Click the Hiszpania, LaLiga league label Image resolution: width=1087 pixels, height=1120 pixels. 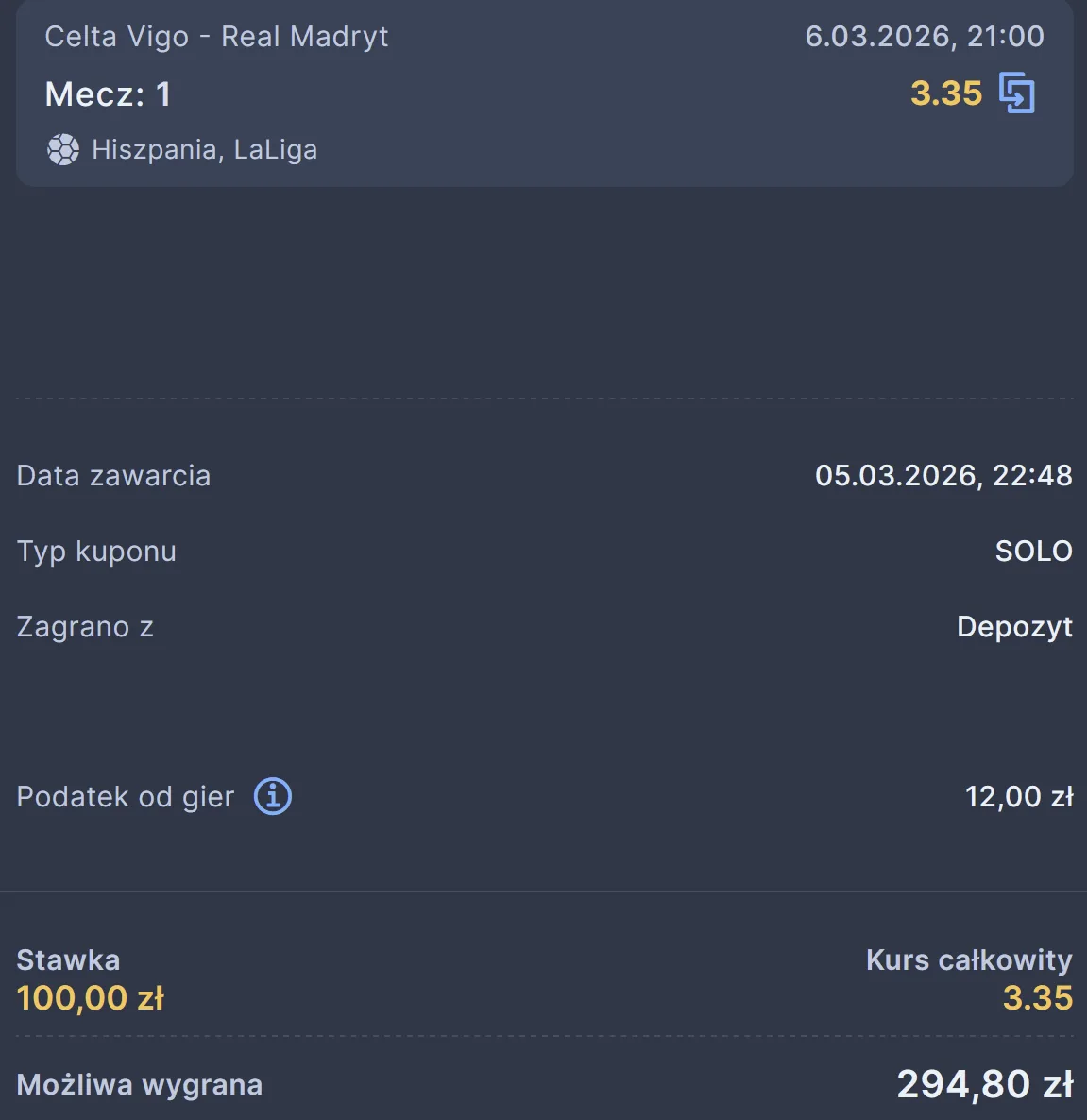coord(204,150)
